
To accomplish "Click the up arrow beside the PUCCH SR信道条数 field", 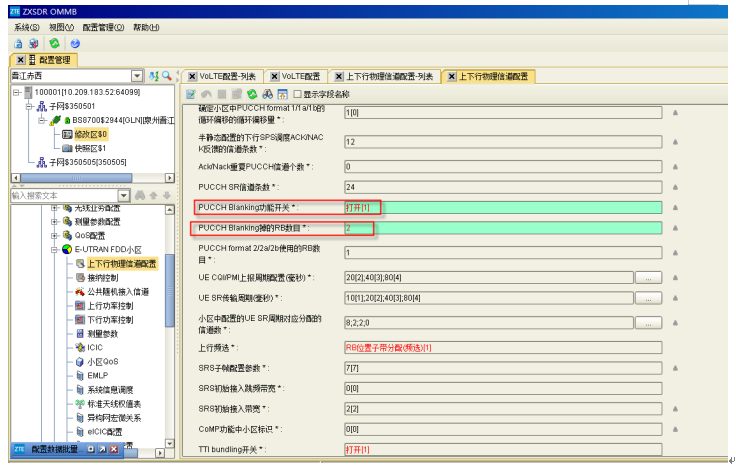I will (675, 187).
